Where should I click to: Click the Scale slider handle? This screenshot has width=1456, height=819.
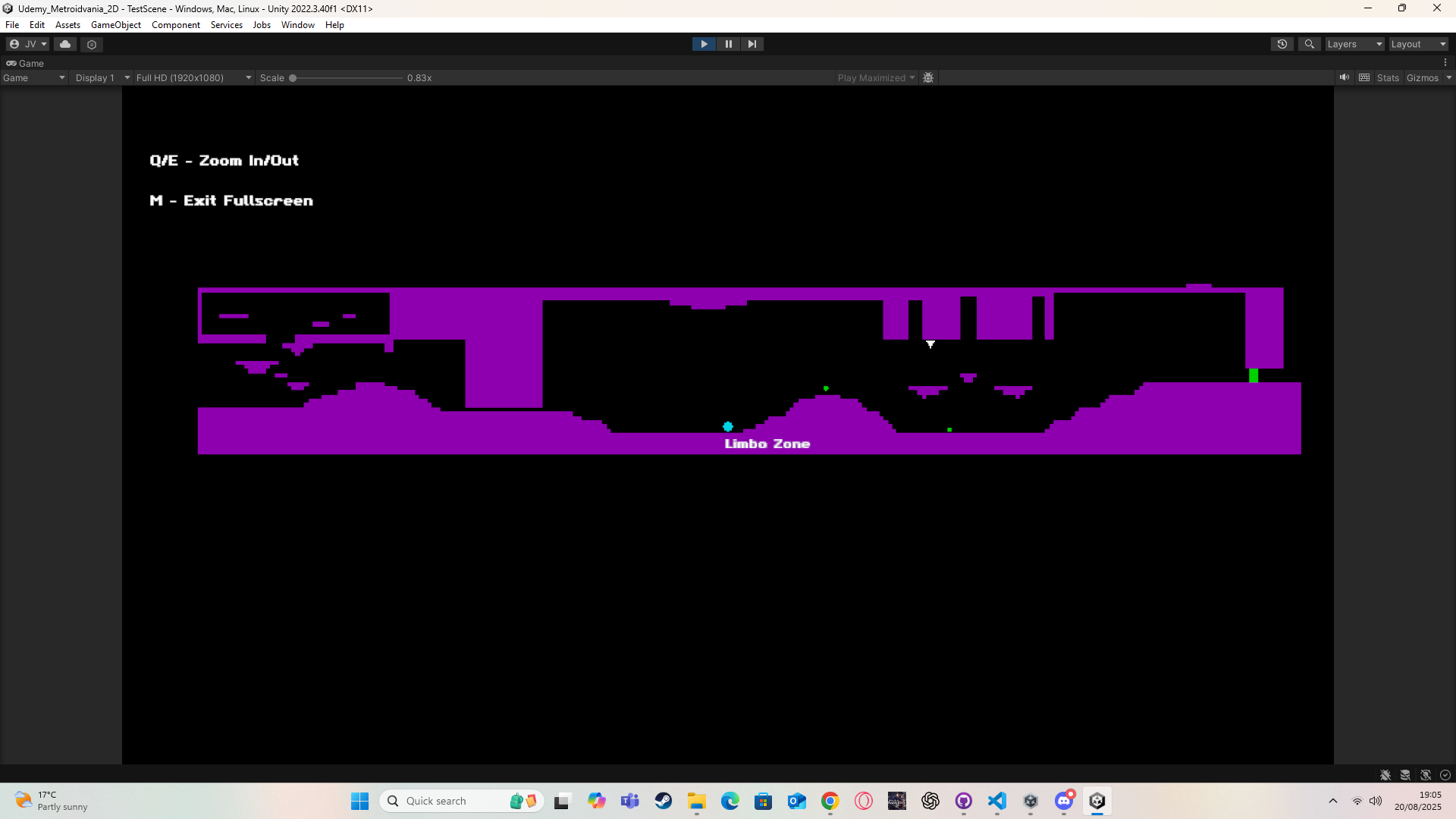tap(293, 78)
